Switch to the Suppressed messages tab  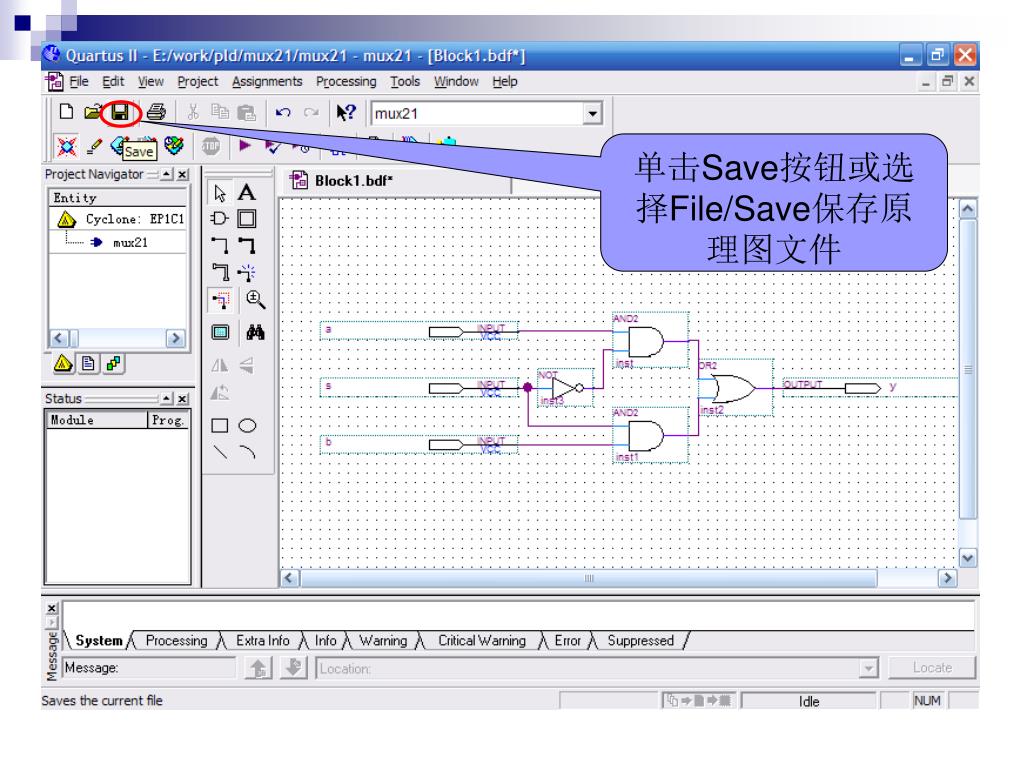point(640,641)
